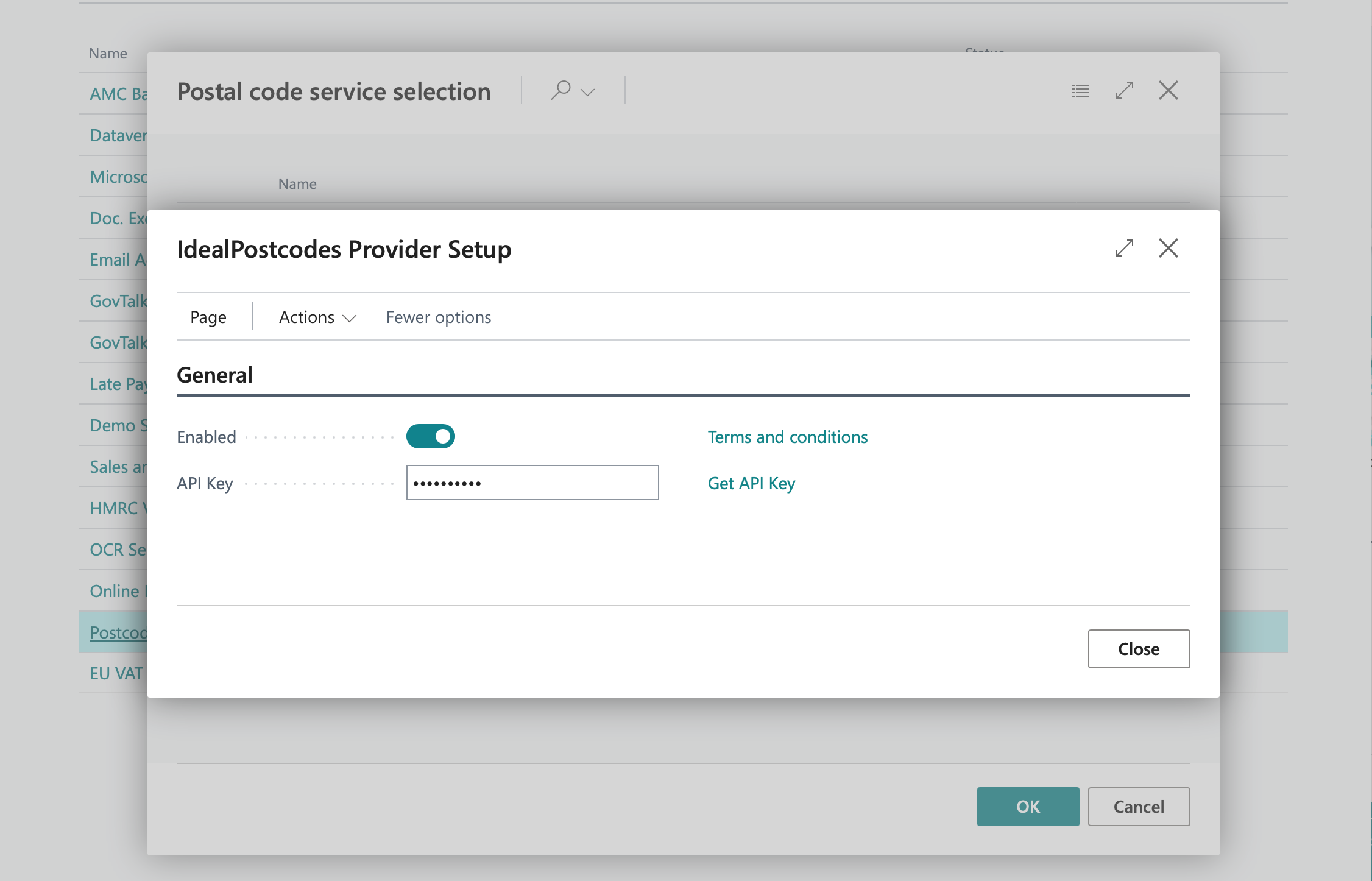Screen dimensions: 1372x881
Task: Collapse the General section header
Action: 214,375
